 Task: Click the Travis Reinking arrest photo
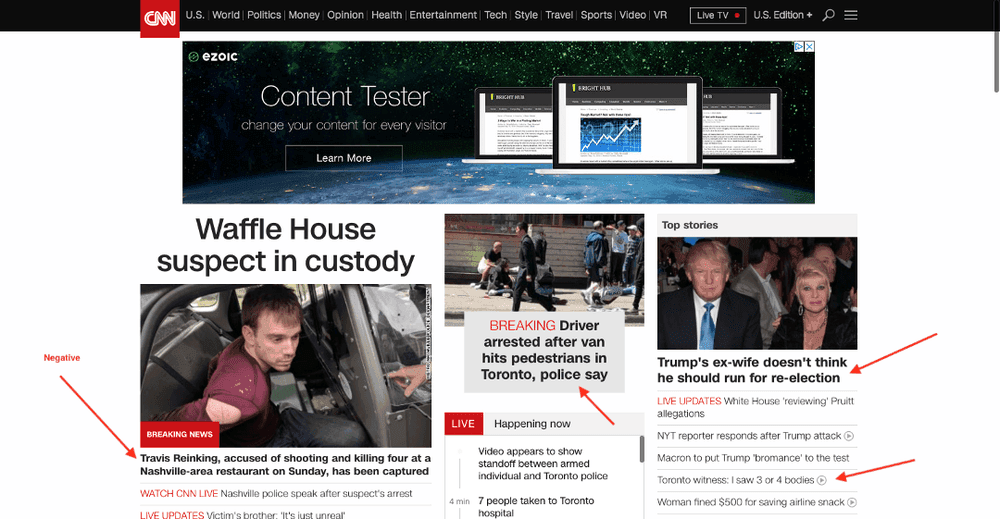[286, 365]
